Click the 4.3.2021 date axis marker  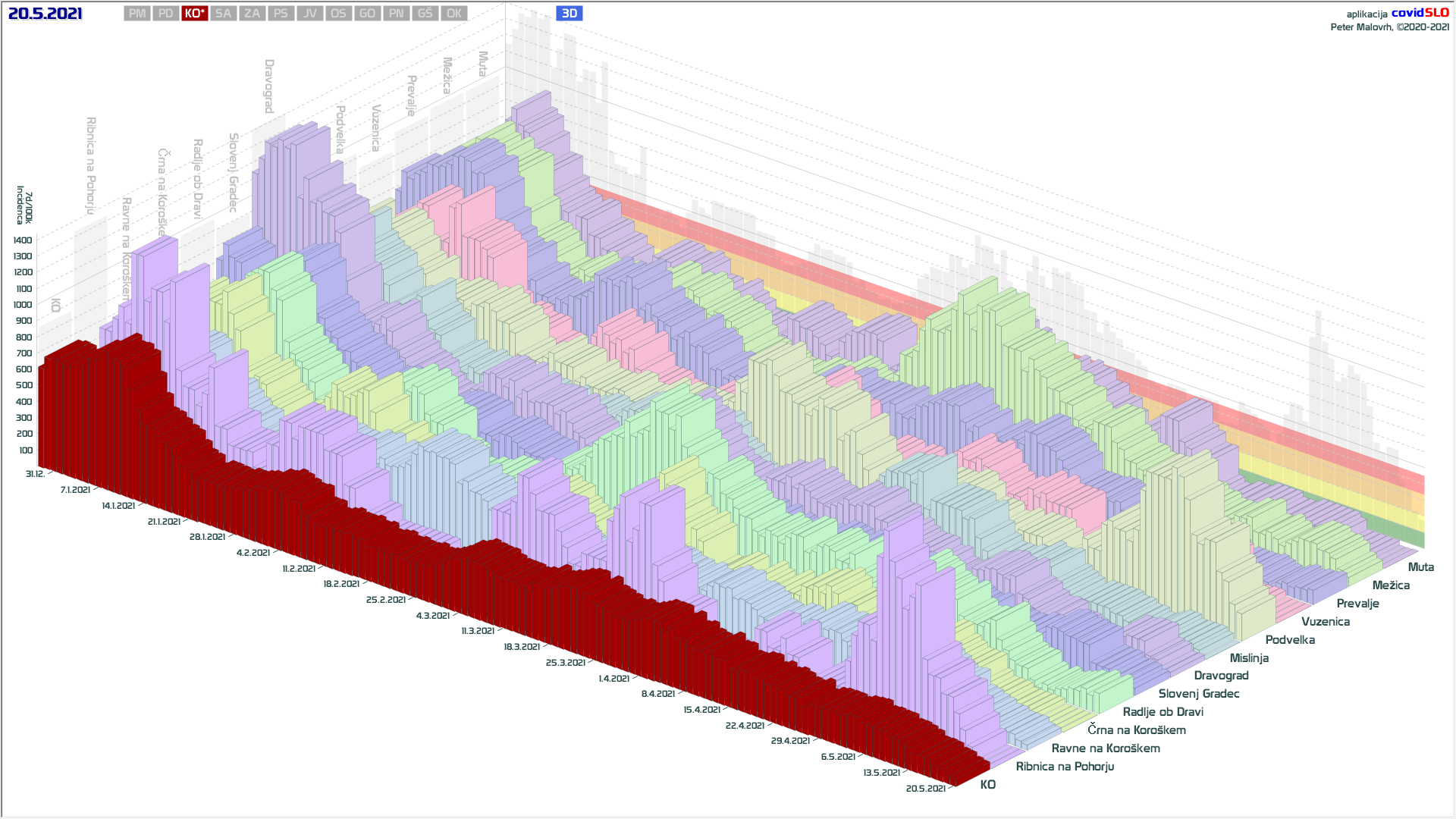[x=433, y=616]
